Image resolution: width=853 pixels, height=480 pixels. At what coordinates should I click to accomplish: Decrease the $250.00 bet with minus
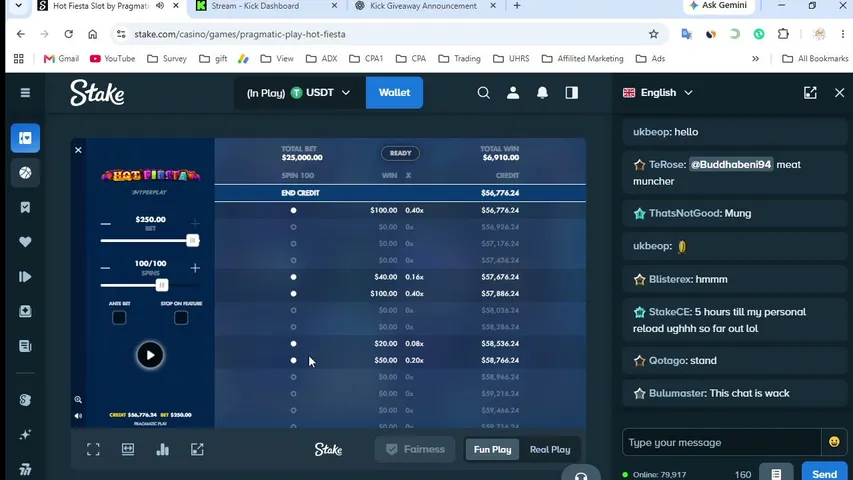(106, 224)
